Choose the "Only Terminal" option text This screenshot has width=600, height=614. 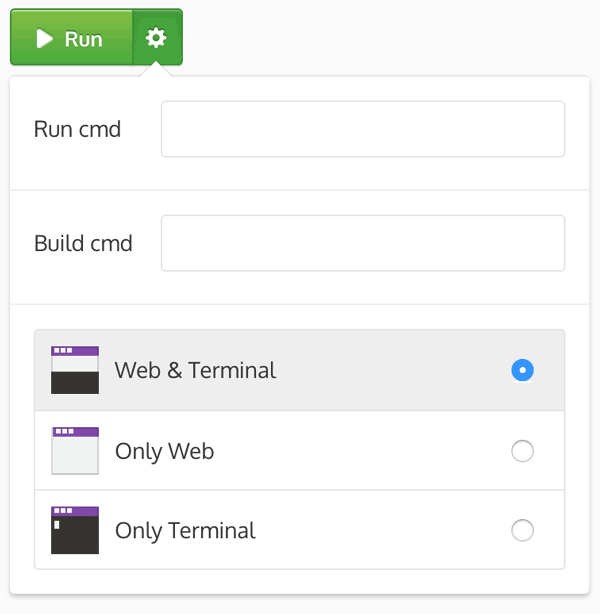[185, 530]
